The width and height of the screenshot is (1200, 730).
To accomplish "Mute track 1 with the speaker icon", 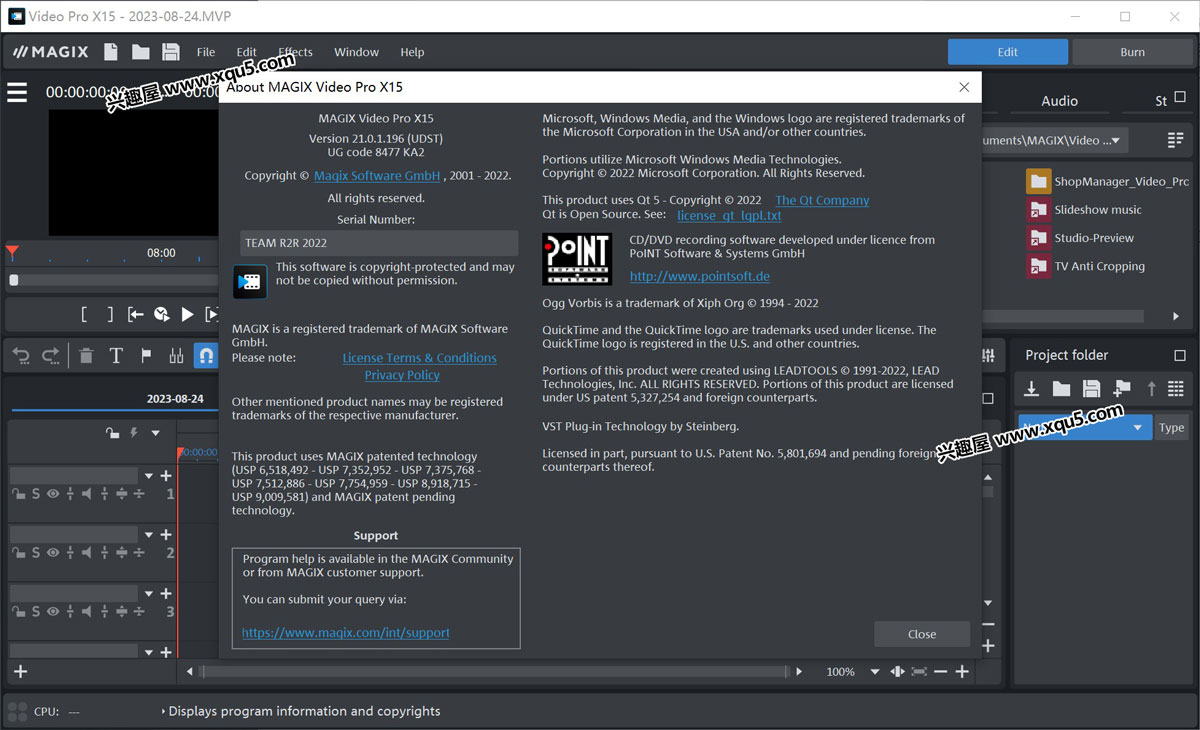I will coord(87,494).
